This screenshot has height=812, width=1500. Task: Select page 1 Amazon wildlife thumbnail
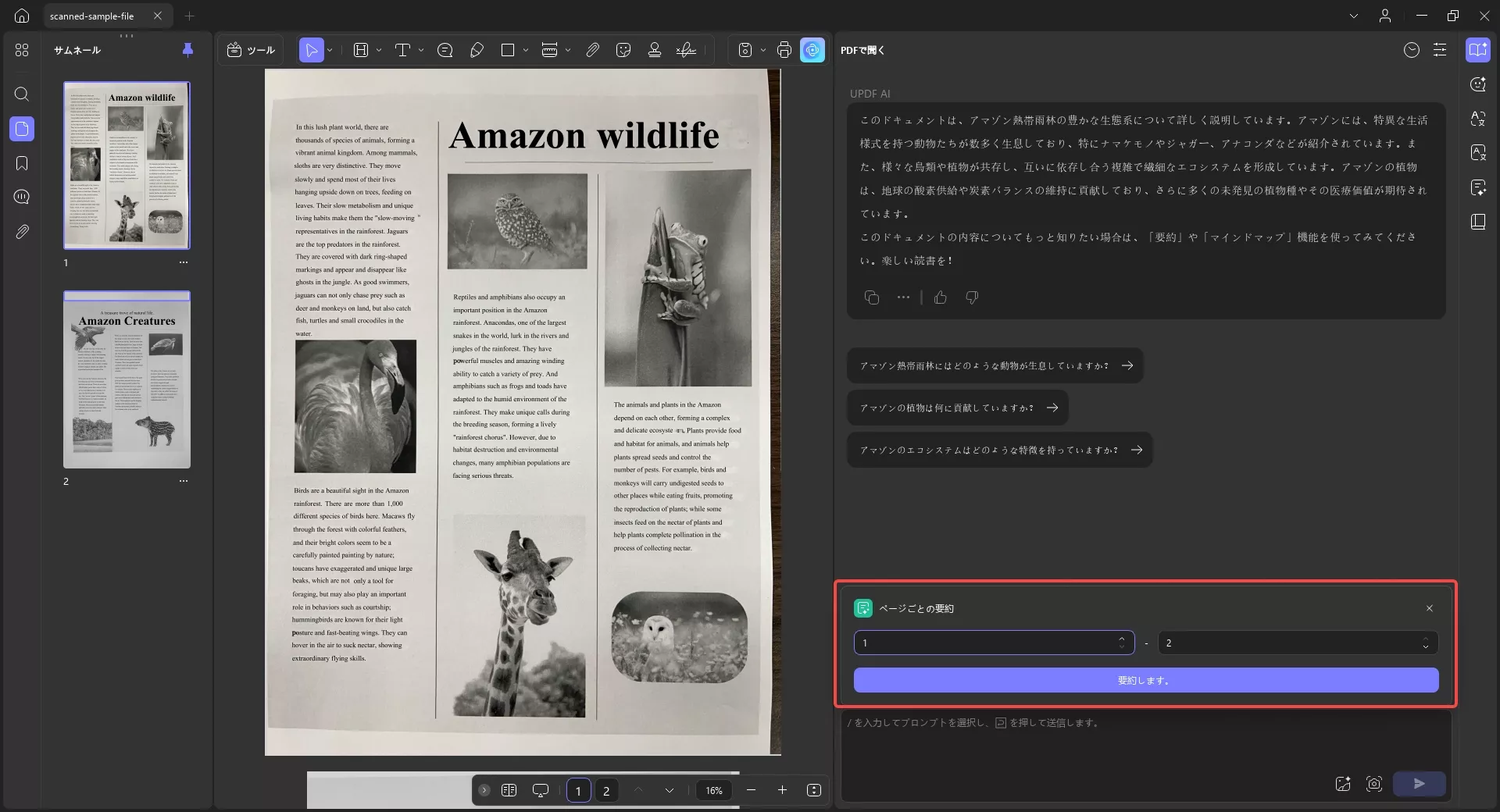click(127, 166)
